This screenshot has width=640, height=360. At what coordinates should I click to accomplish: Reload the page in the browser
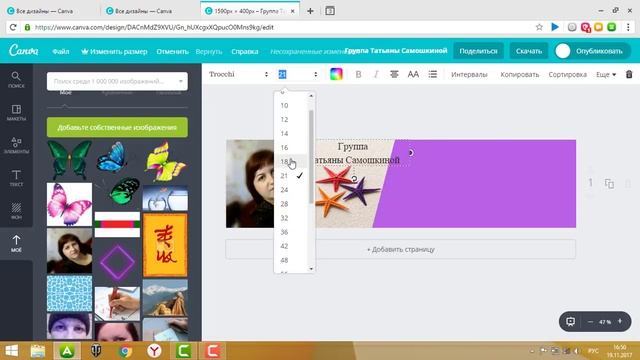13,27
